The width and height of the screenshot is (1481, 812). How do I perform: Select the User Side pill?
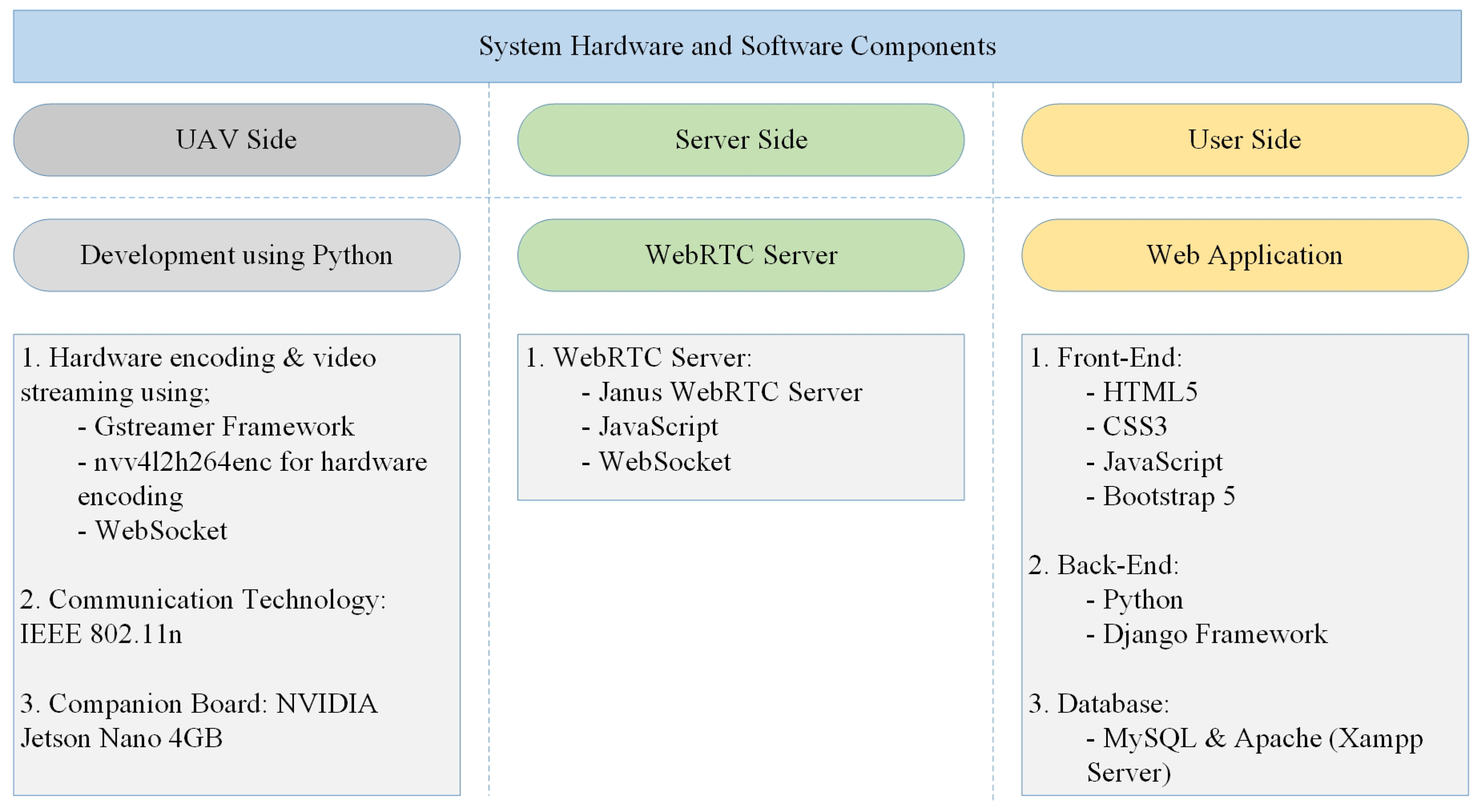click(x=1244, y=140)
